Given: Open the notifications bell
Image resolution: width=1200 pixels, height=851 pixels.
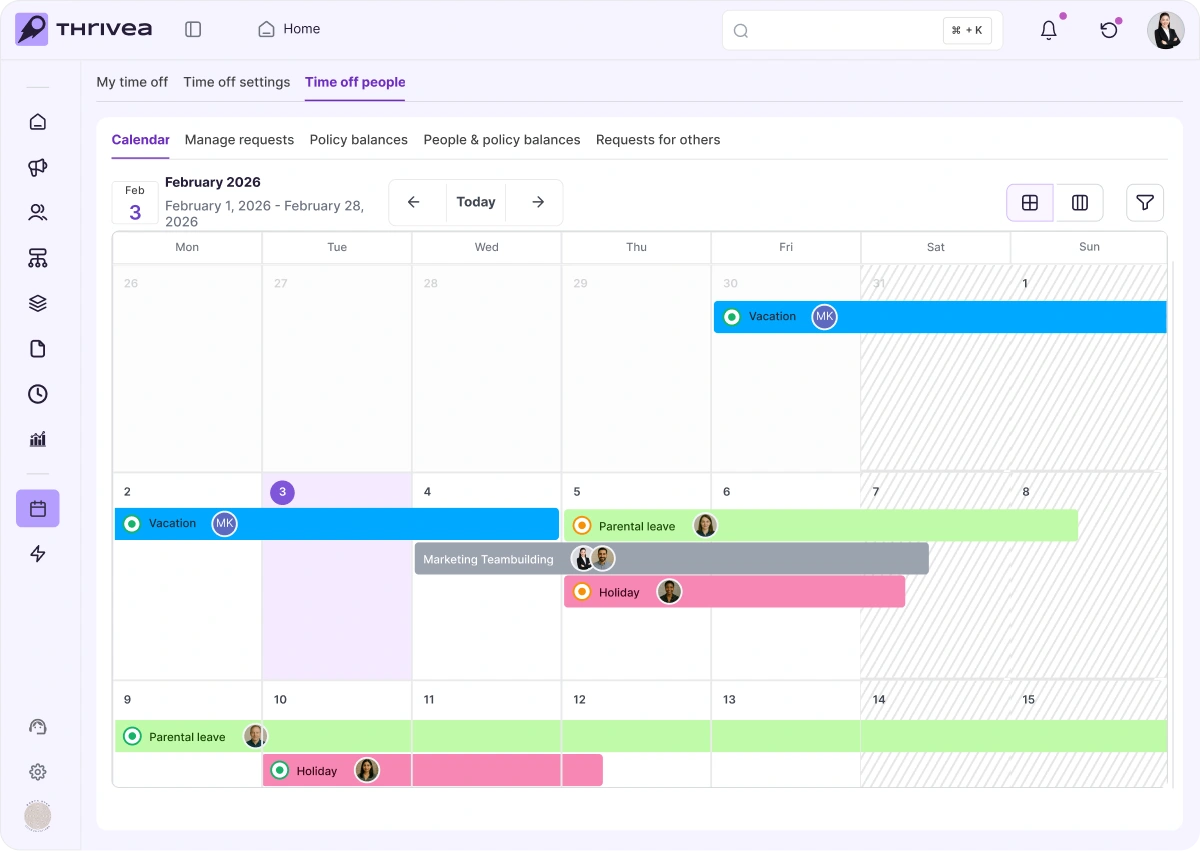Looking at the screenshot, I should [1049, 30].
